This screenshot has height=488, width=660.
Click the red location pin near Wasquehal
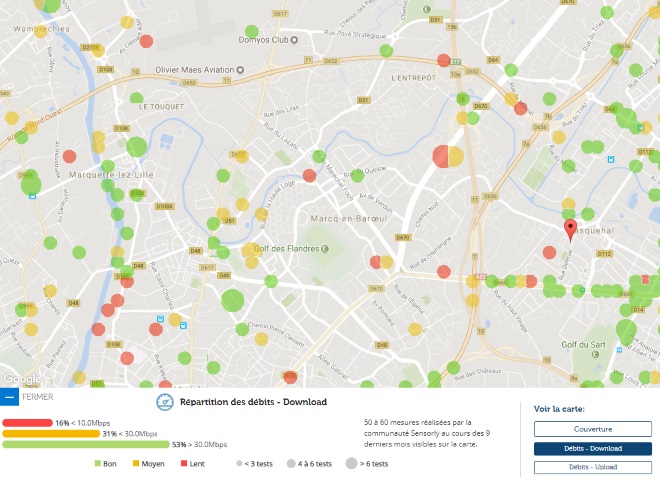click(570, 230)
